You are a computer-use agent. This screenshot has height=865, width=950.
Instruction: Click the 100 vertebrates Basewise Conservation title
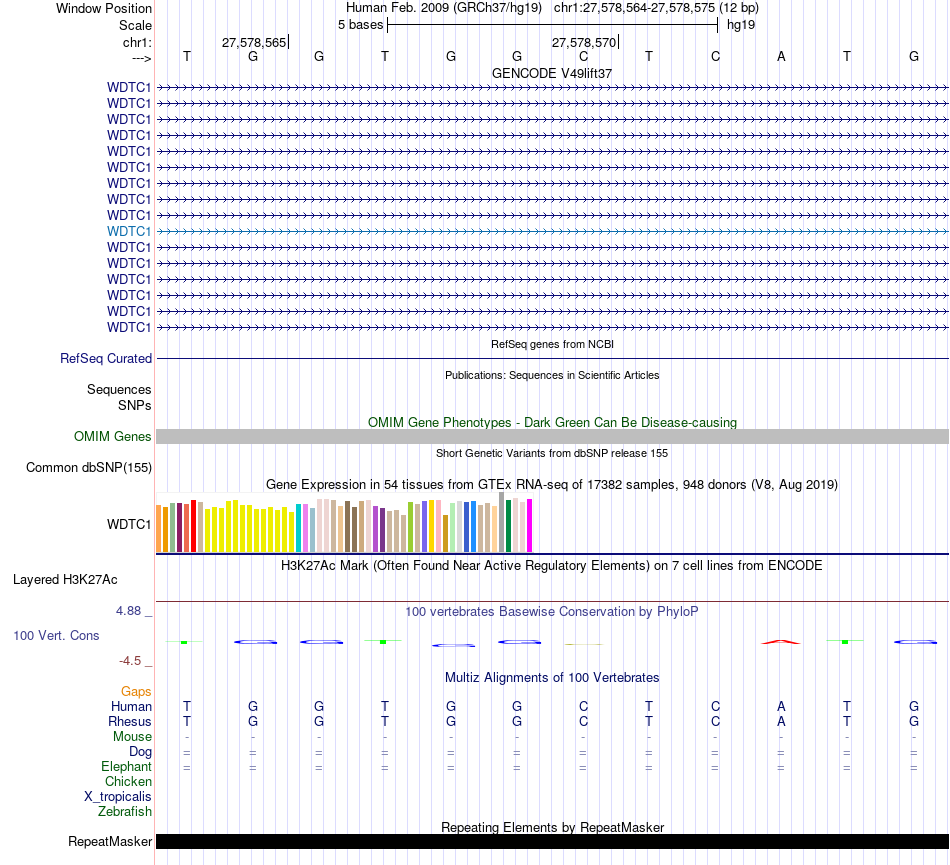point(552,612)
